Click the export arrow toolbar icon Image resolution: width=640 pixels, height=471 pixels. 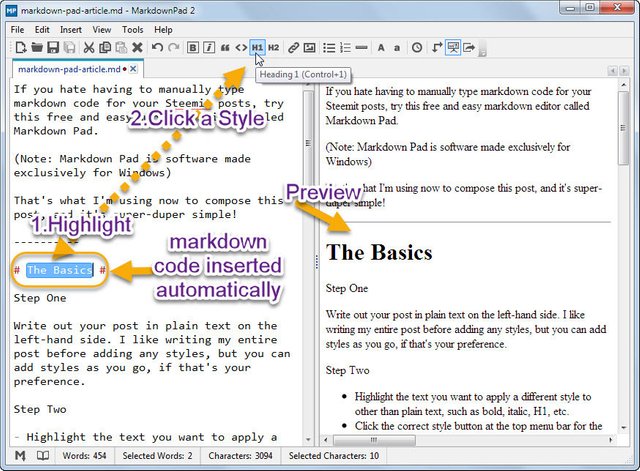click(469, 47)
